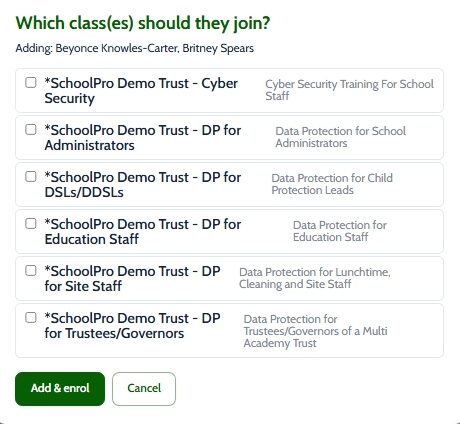Viewport: 460px width, 424px height.
Task: Choose the "DP for Administrators" class name
Action: point(143,138)
